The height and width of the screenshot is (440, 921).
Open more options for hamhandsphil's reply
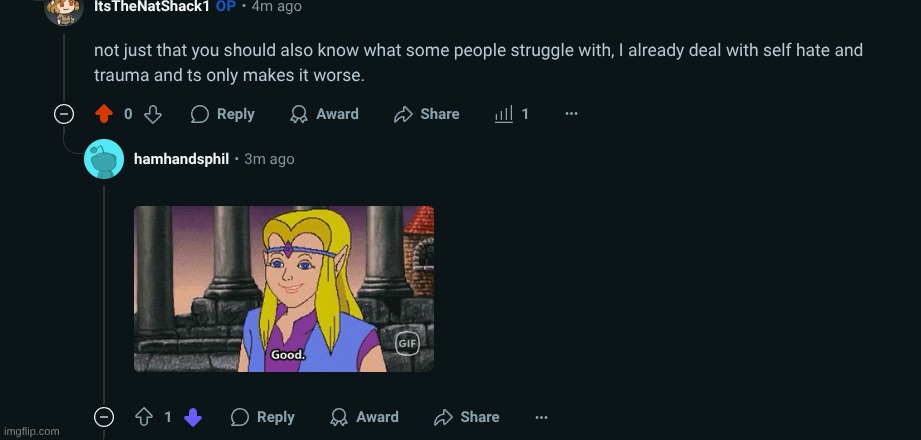pos(541,417)
